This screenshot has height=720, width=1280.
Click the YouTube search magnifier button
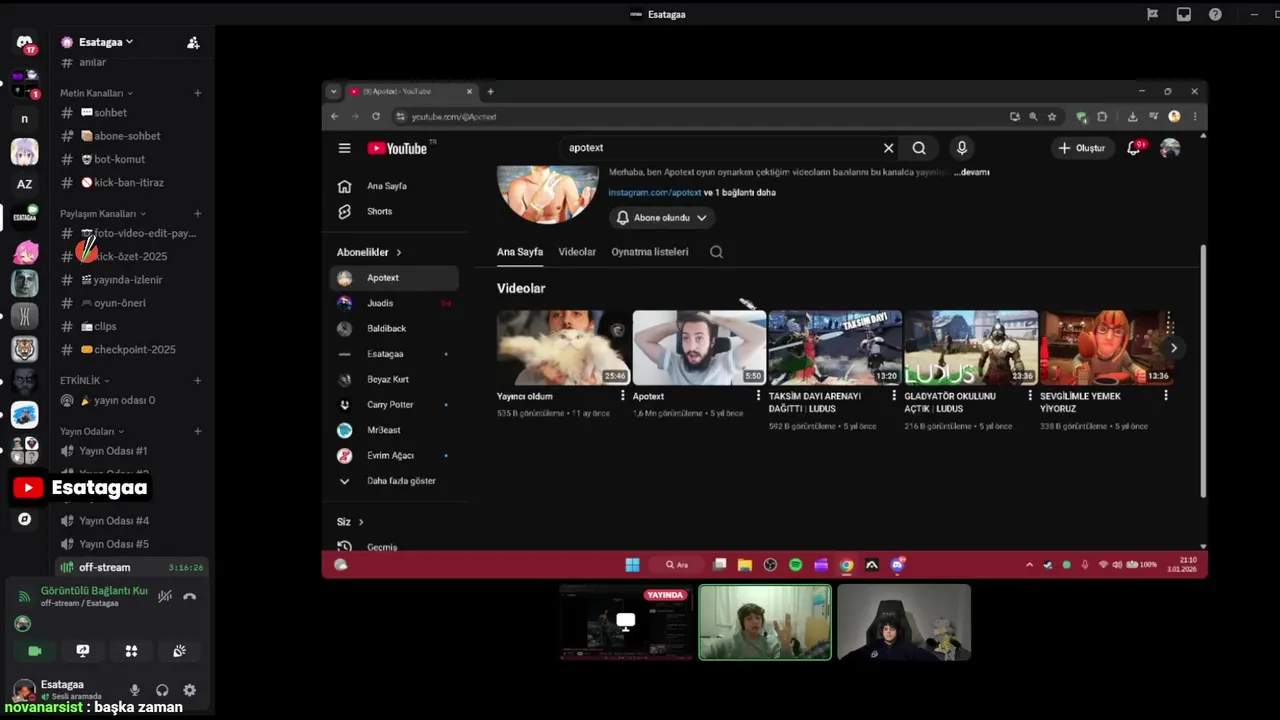click(919, 148)
